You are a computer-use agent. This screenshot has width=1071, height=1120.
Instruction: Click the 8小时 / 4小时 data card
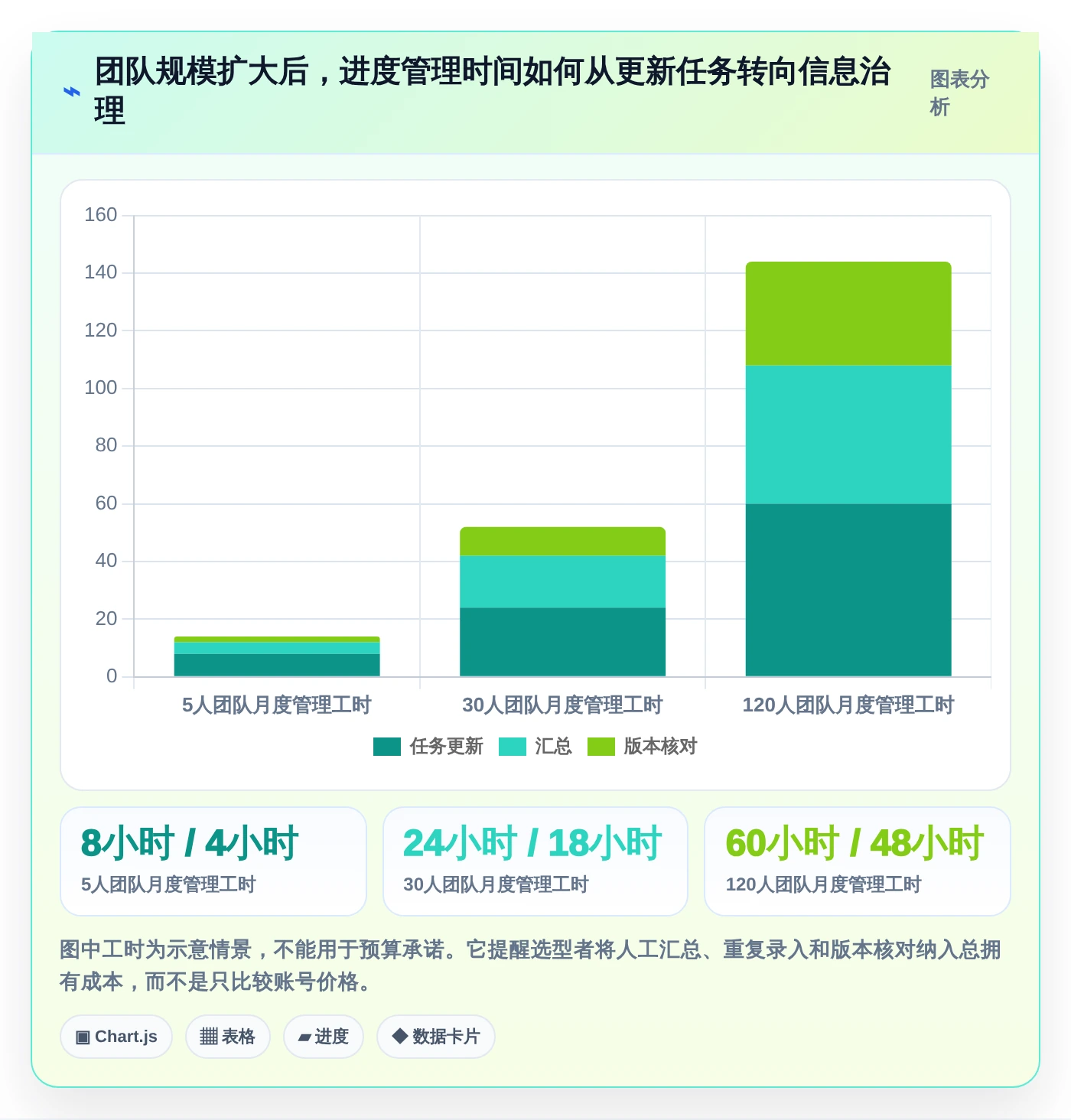[x=213, y=861]
